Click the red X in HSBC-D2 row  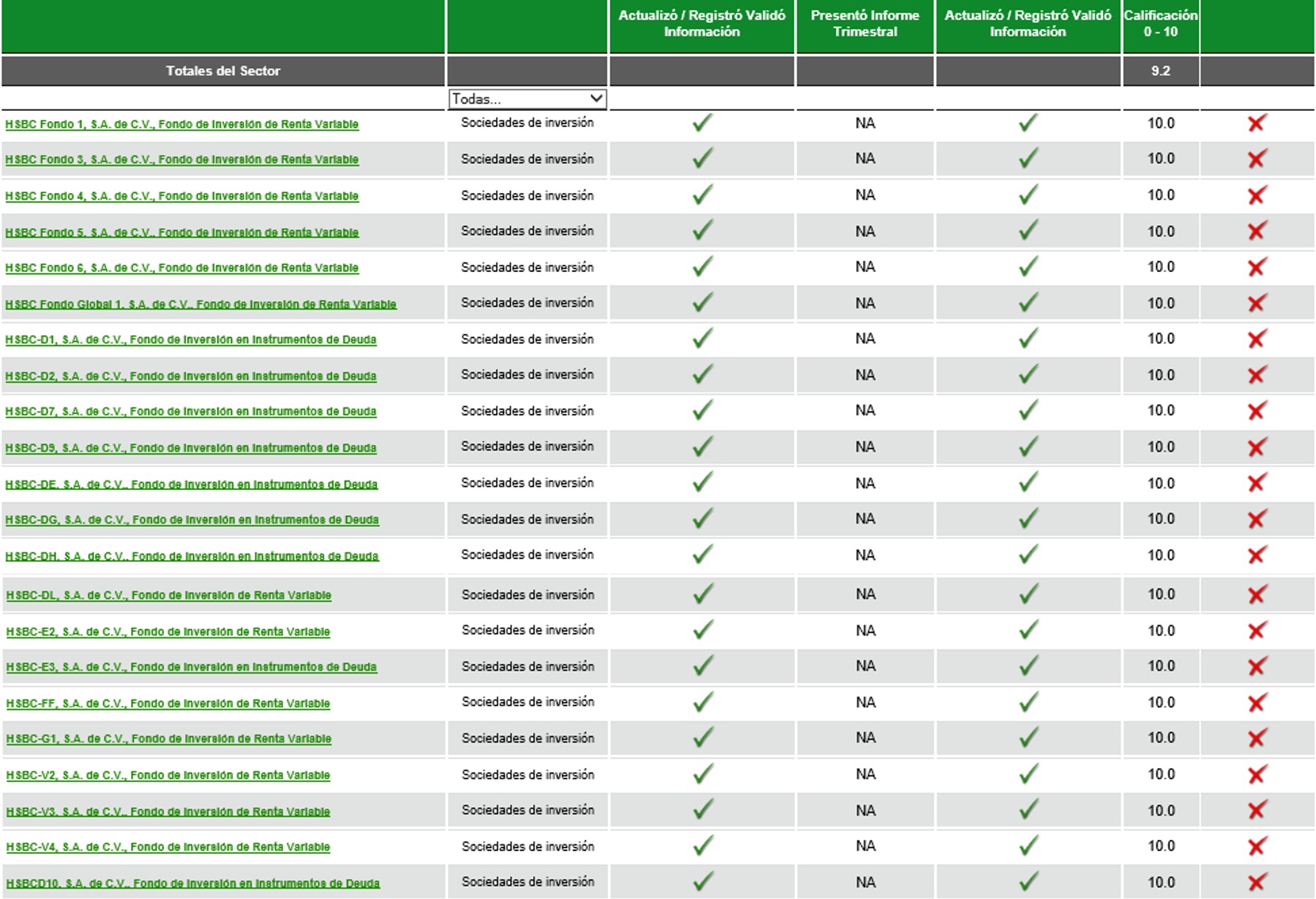(x=1257, y=375)
